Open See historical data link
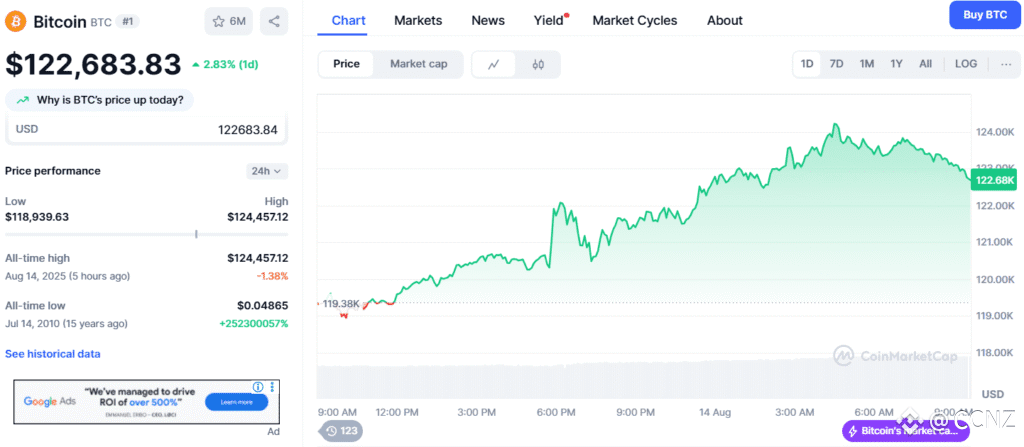The image size is (1024, 447). click(53, 354)
